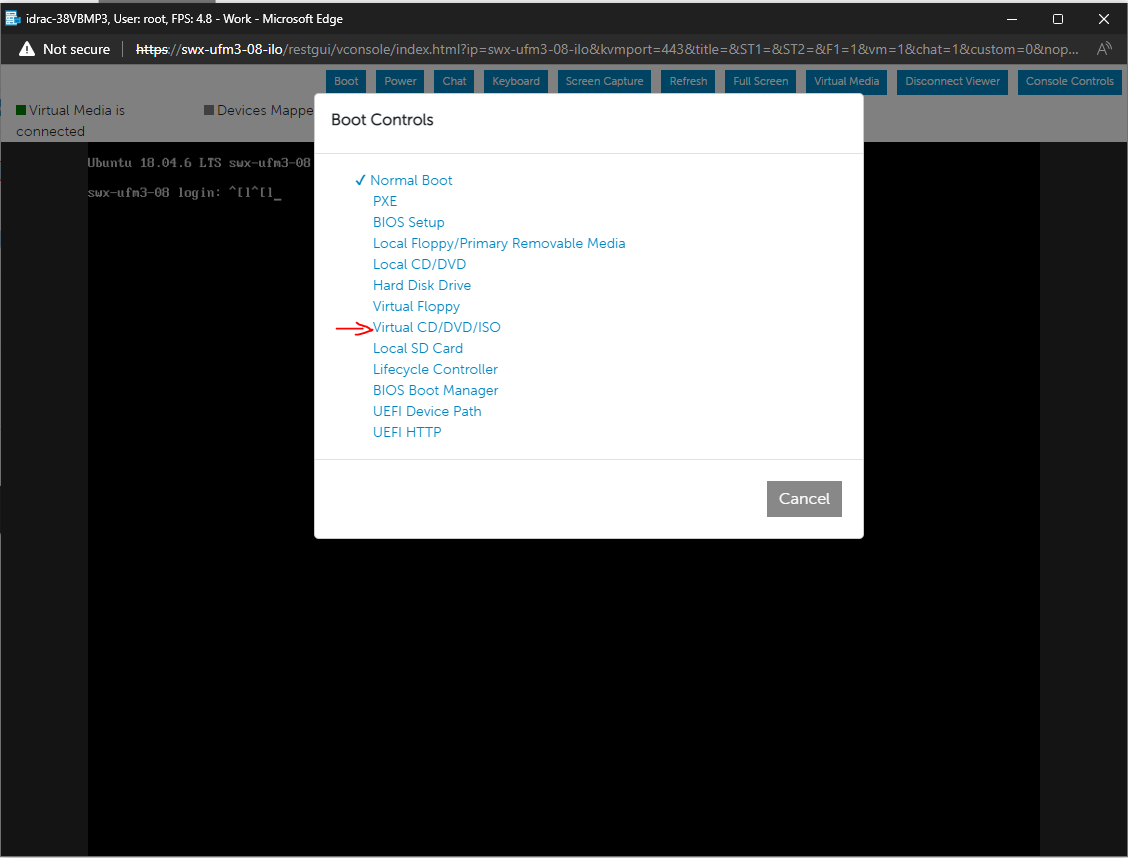The width and height of the screenshot is (1128, 858).
Task: Open the Power menu
Action: pos(399,82)
